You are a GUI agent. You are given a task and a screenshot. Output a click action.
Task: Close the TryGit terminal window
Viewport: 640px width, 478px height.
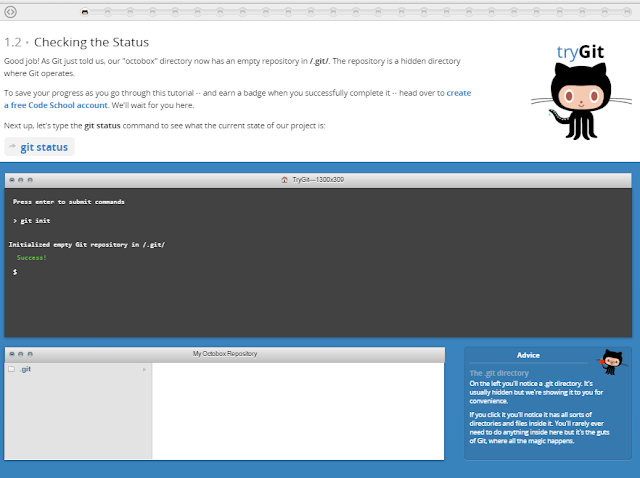point(12,180)
